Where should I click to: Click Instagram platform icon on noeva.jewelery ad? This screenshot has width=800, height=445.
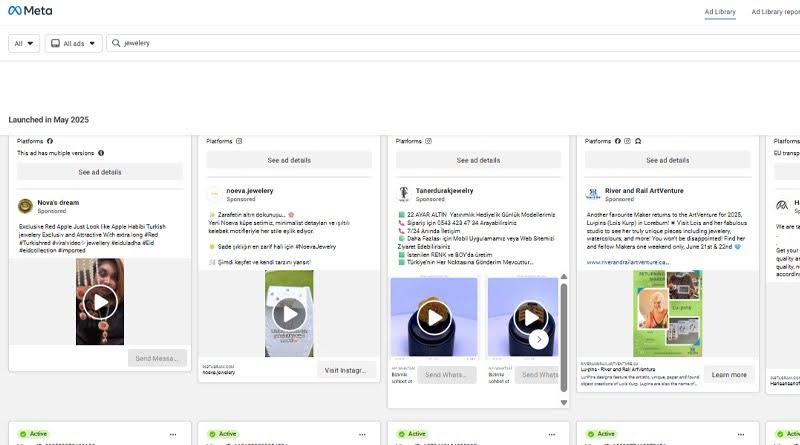click(x=239, y=141)
